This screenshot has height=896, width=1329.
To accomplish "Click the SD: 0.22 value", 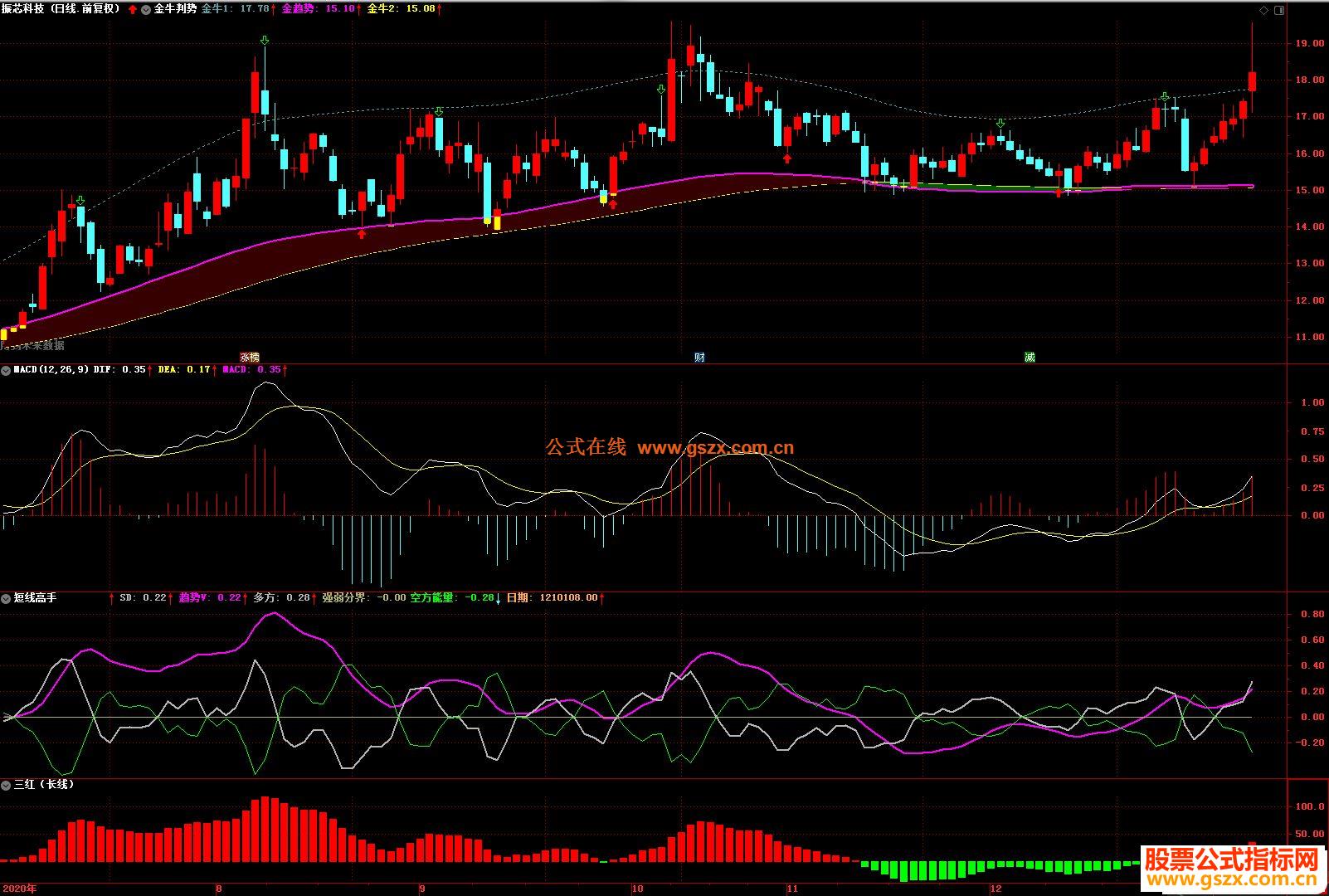I will coord(143,597).
